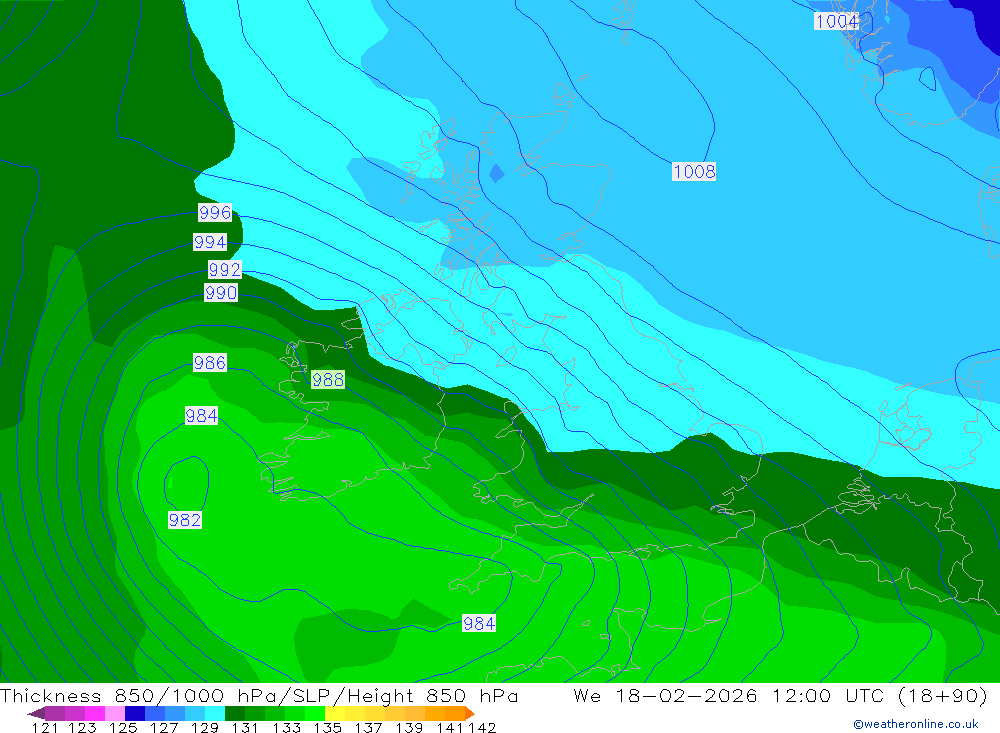The height and width of the screenshot is (733, 1000).
Task: Click the 1004 isobar label
Action: coord(837,21)
